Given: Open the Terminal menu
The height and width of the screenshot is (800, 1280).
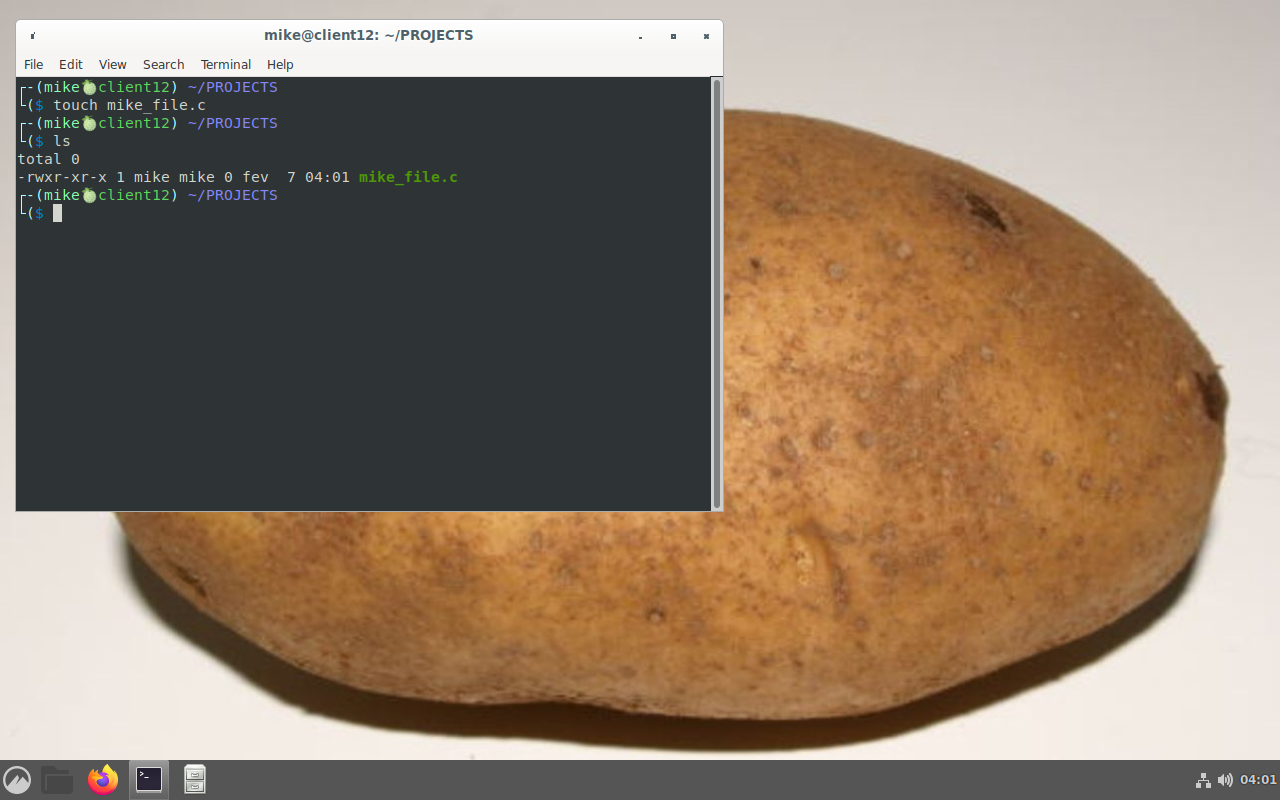Looking at the screenshot, I should click(225, 64).
